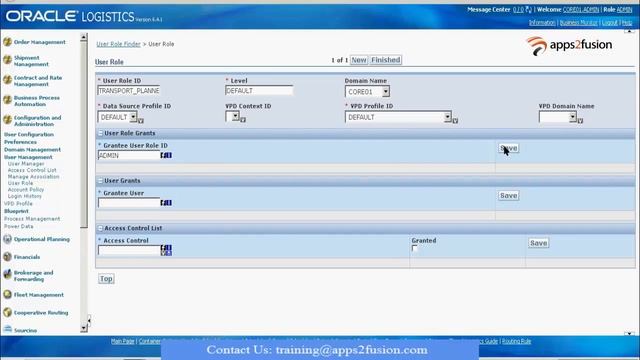Select Account Policy in sidebar
This screenshot has width=640, height=360.
26,190
